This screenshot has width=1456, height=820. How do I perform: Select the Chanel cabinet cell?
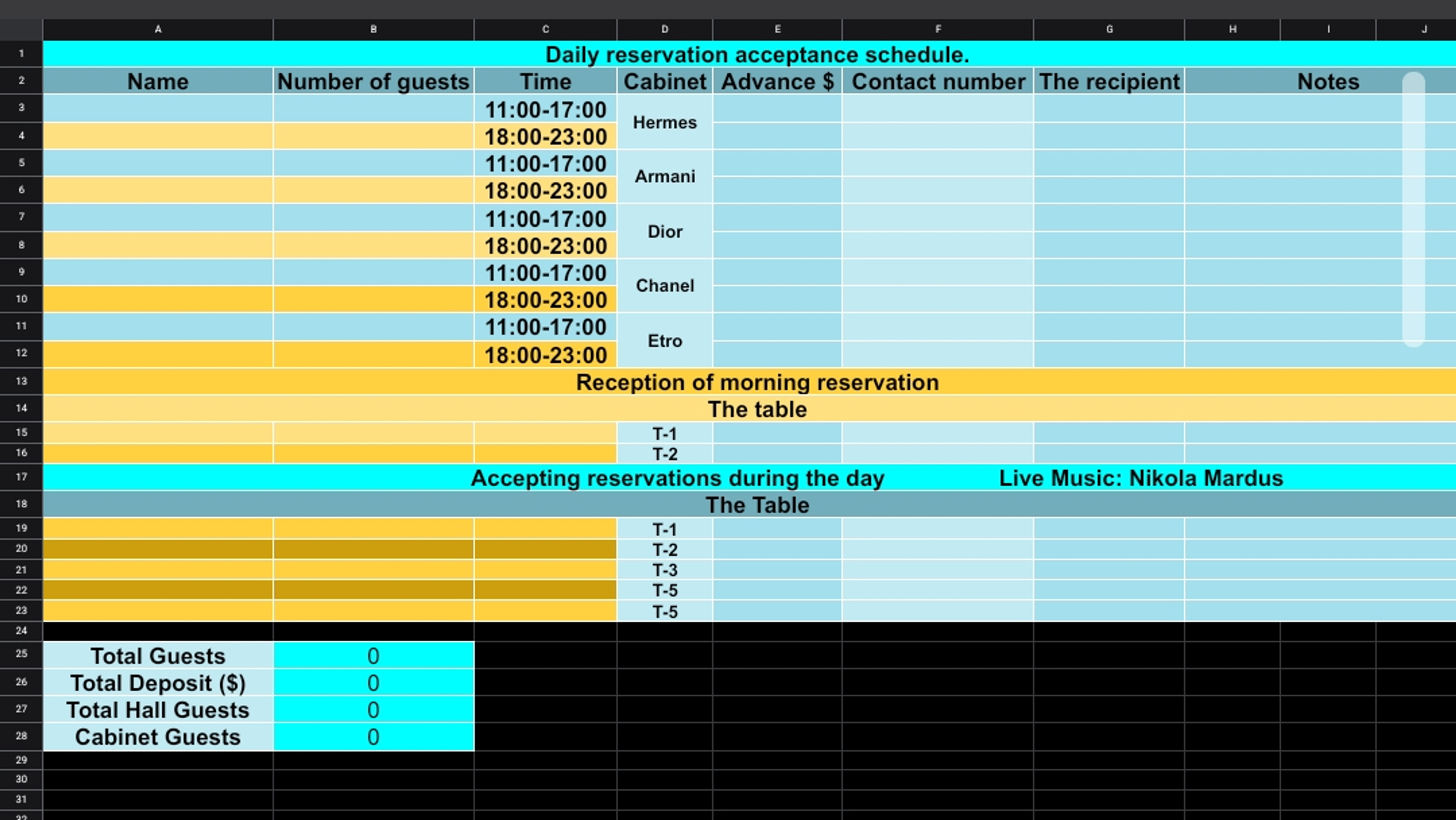coord(665,286)
